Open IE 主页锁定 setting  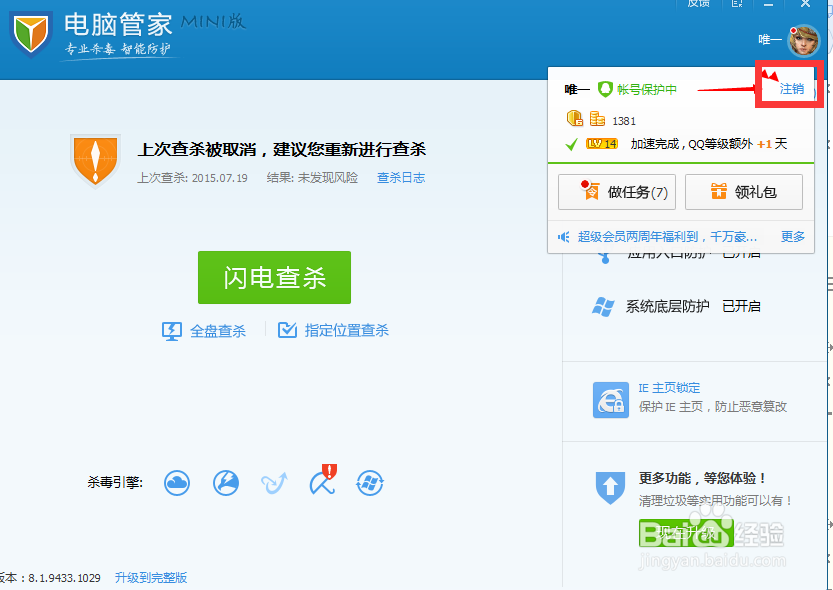coord(669,388)
